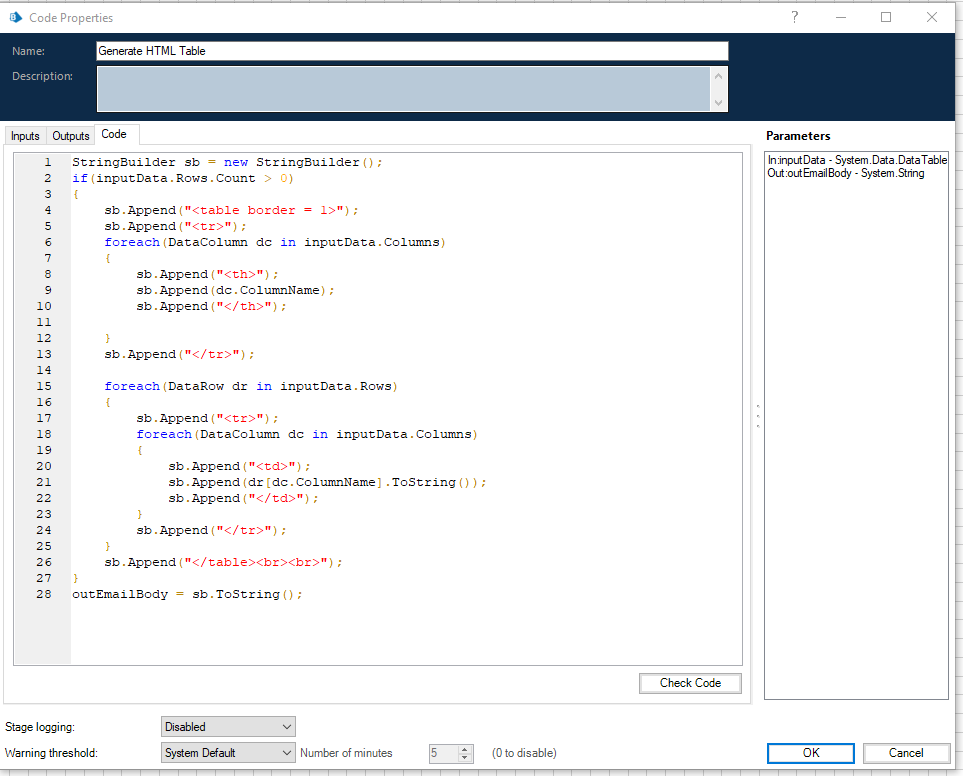Select the Out:outEmailBody parameter entry
Image resolution: width=963 pixels, height=776 pixels.
pos(845,173)
